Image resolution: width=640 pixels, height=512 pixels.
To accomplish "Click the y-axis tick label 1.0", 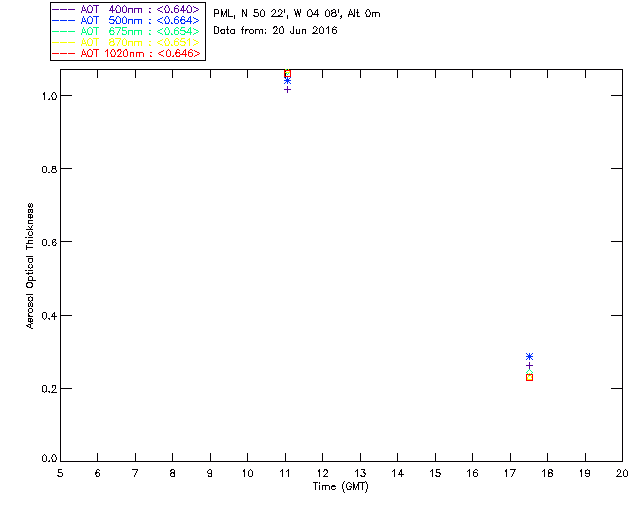I will pos(49,96).
